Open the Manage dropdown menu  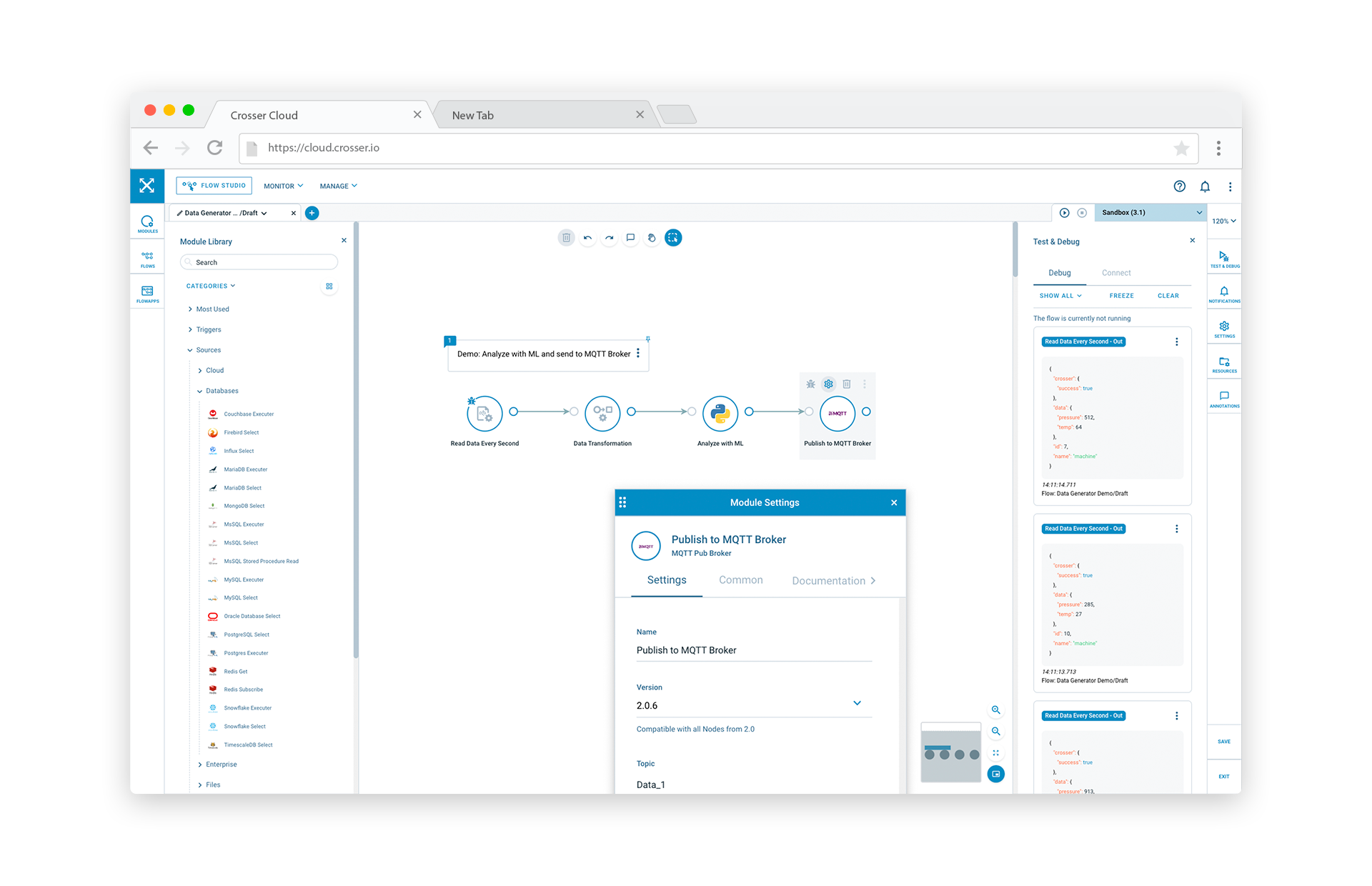(x=338, y=186)
